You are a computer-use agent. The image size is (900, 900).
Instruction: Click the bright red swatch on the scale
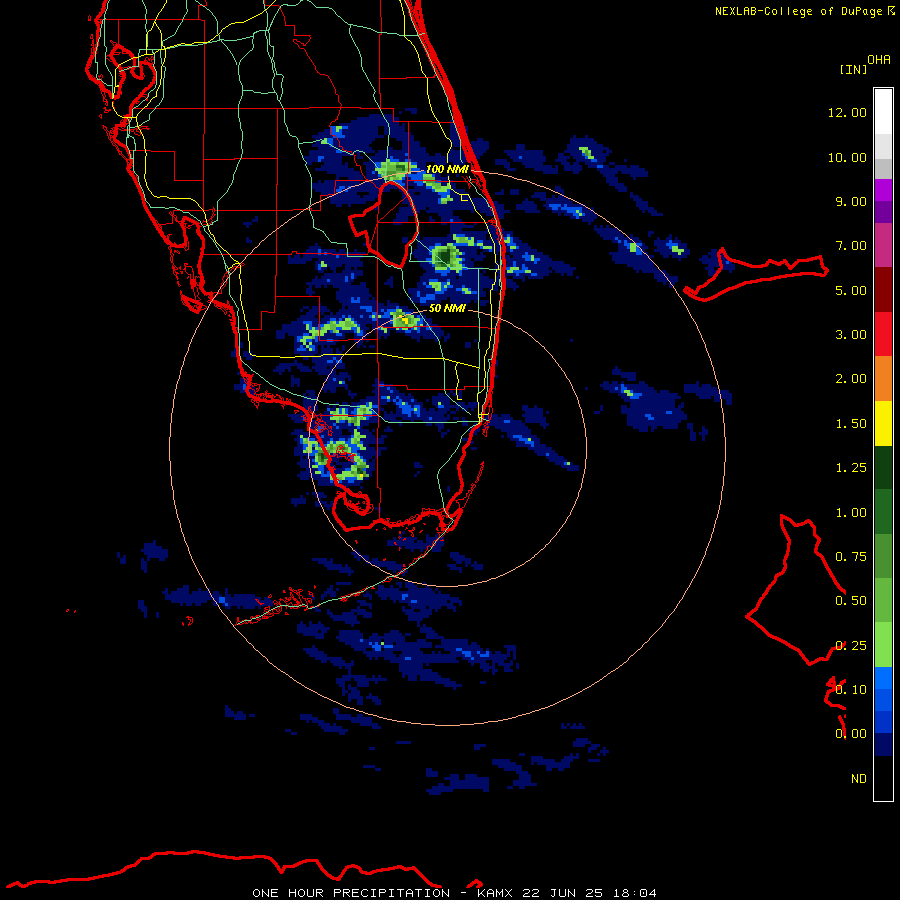click(x=883, y=335)
